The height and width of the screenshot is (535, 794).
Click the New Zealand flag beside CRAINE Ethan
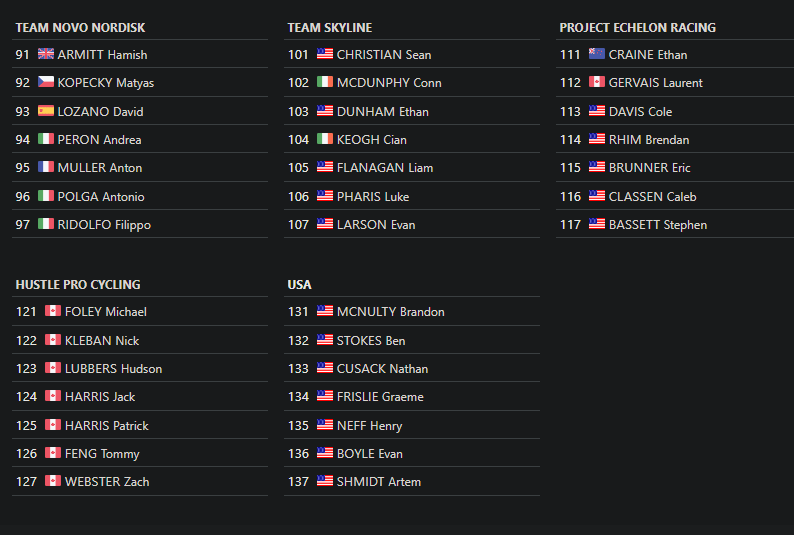coord(597,54)
